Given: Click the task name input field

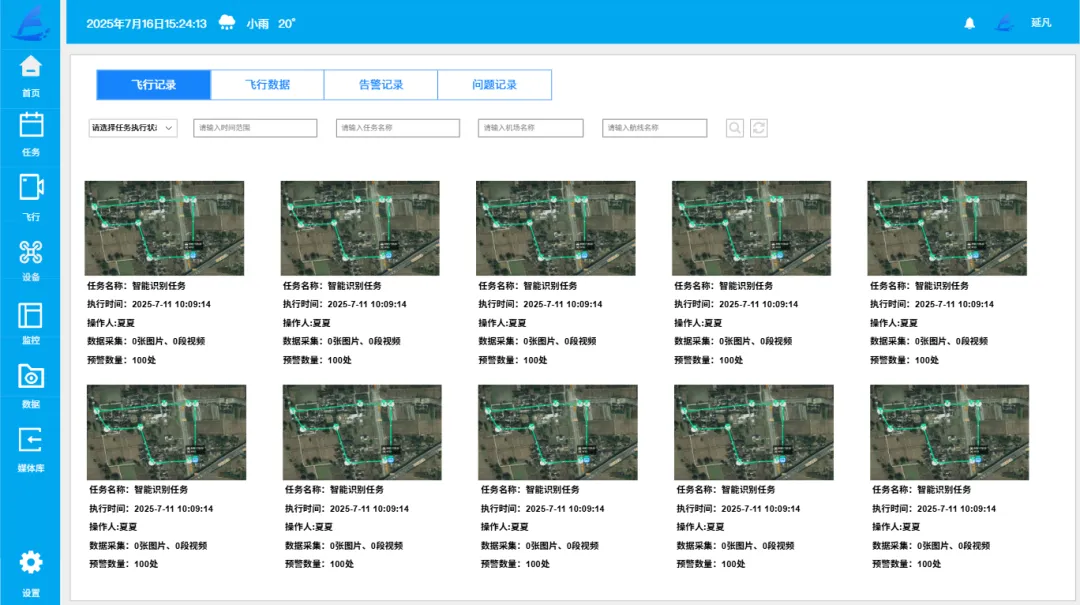Looking at the screenshot, I should click(x=398, y=128).
